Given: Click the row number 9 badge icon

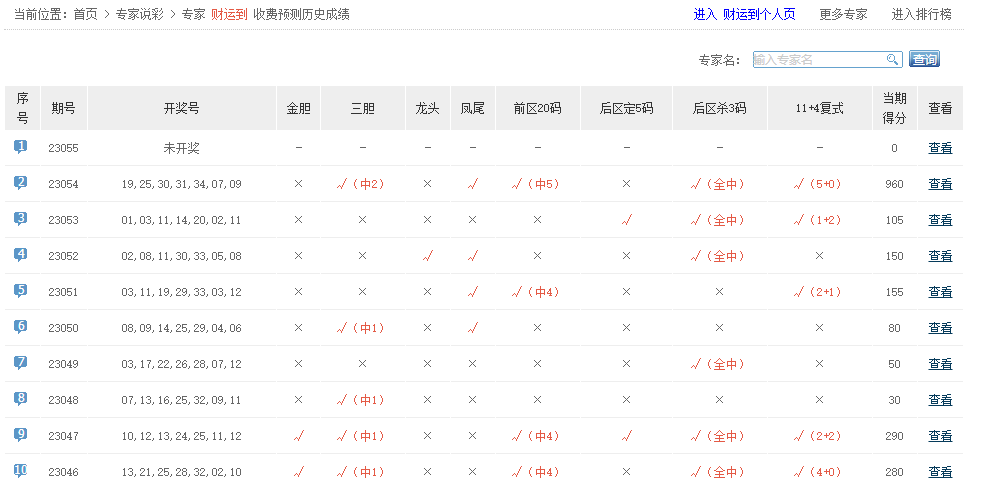Looking at the screenshot, I should pyautogui.click(x=21, y=435).
